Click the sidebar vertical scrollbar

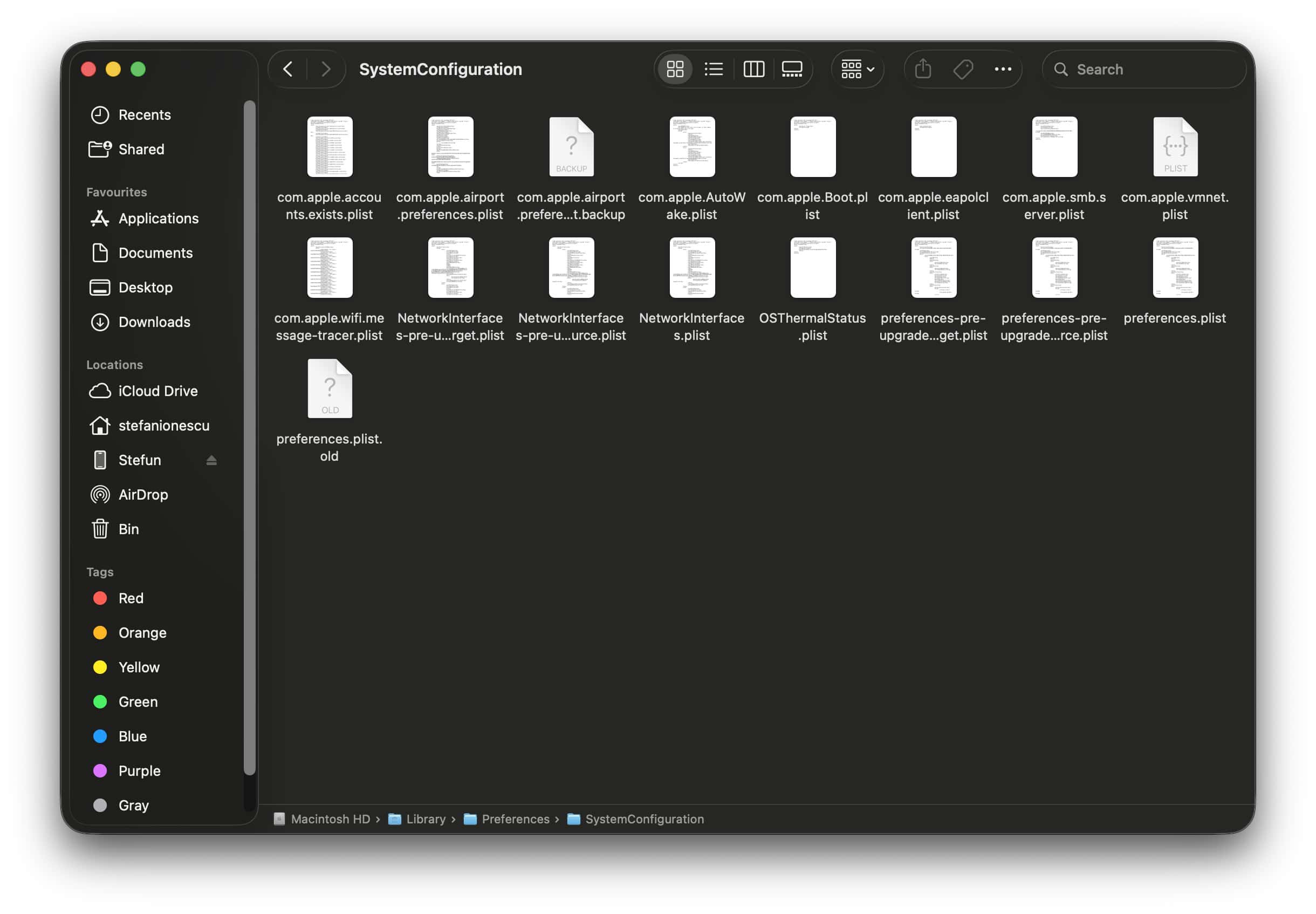[x=249, y=438]
